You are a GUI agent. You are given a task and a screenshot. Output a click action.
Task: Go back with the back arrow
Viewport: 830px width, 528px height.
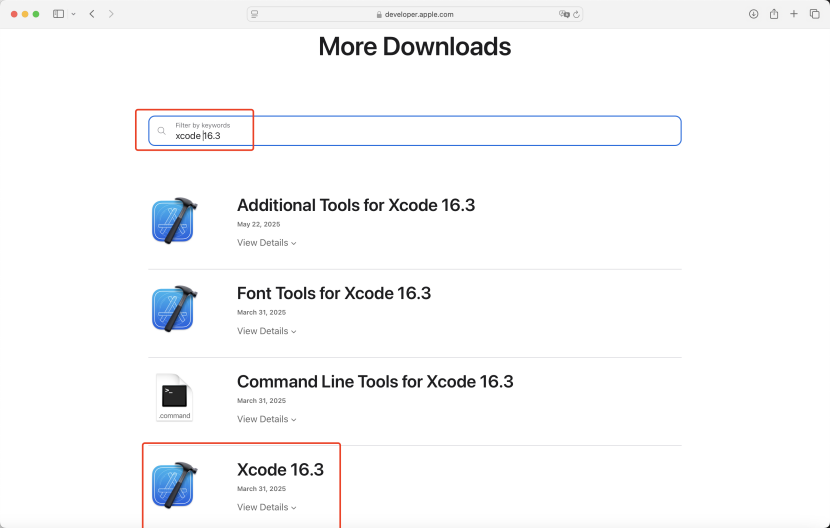[x=92, y=14]
